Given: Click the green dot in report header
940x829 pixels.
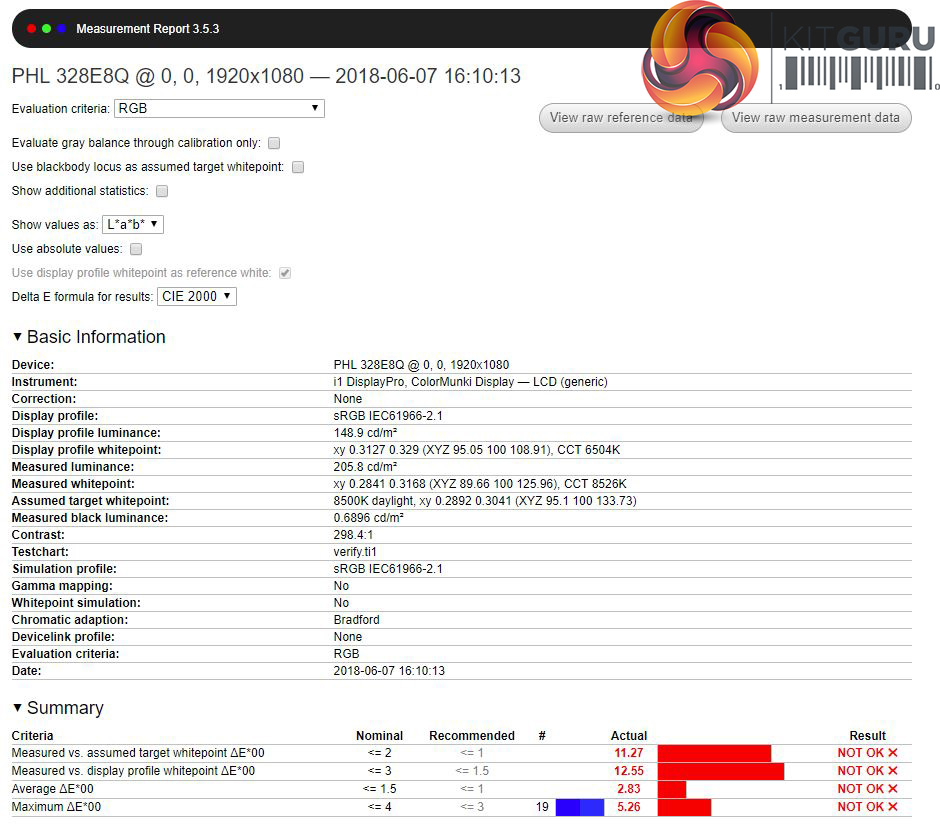Looking at the screenshot, I should (47, 28).
